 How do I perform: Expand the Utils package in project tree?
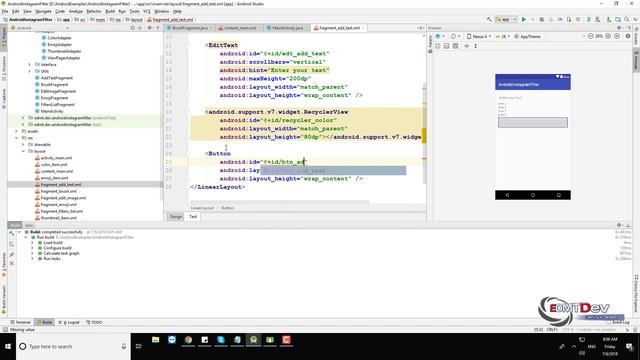point(29,71)
